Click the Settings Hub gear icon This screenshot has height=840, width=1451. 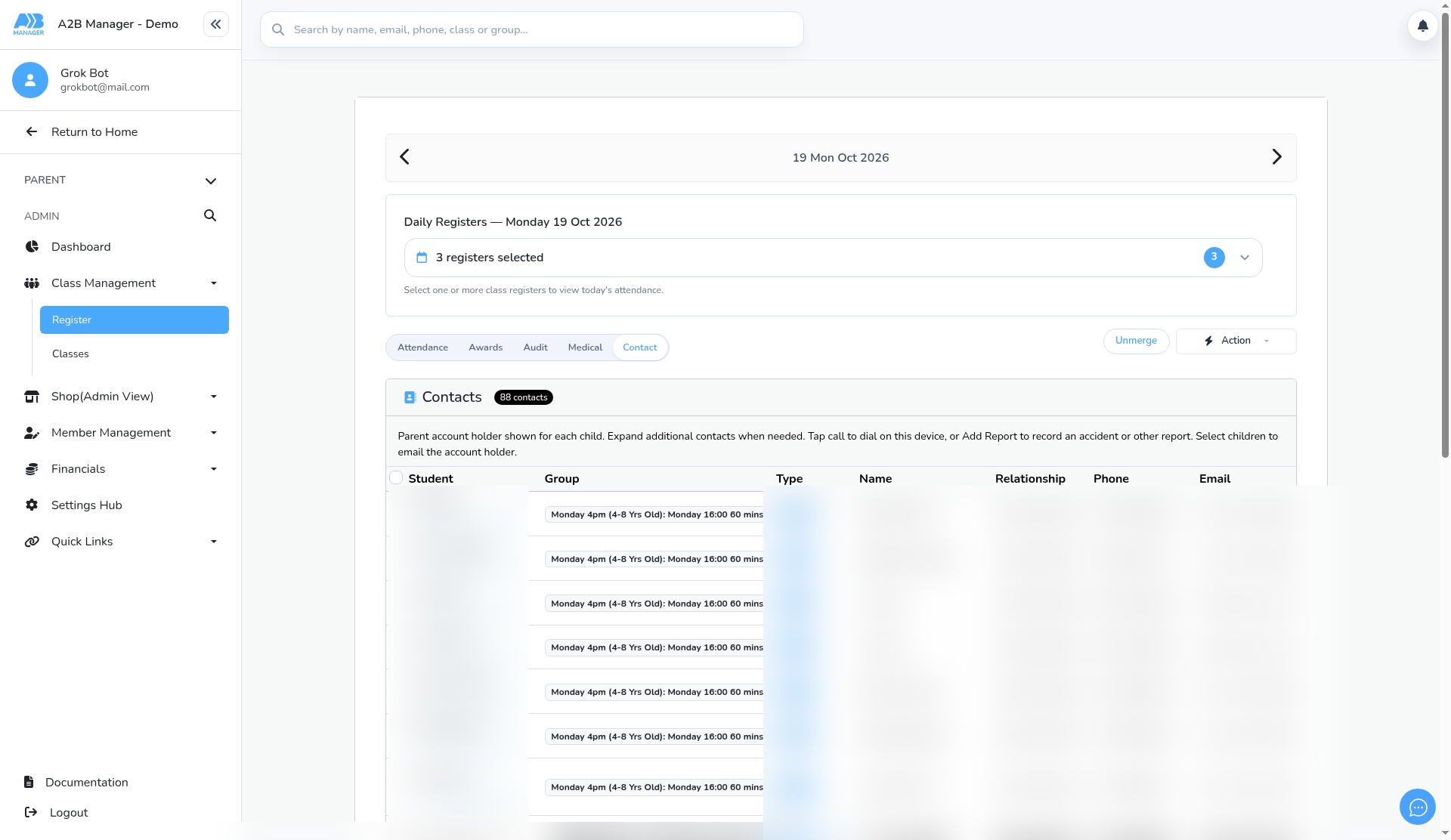tap(32, 505)
